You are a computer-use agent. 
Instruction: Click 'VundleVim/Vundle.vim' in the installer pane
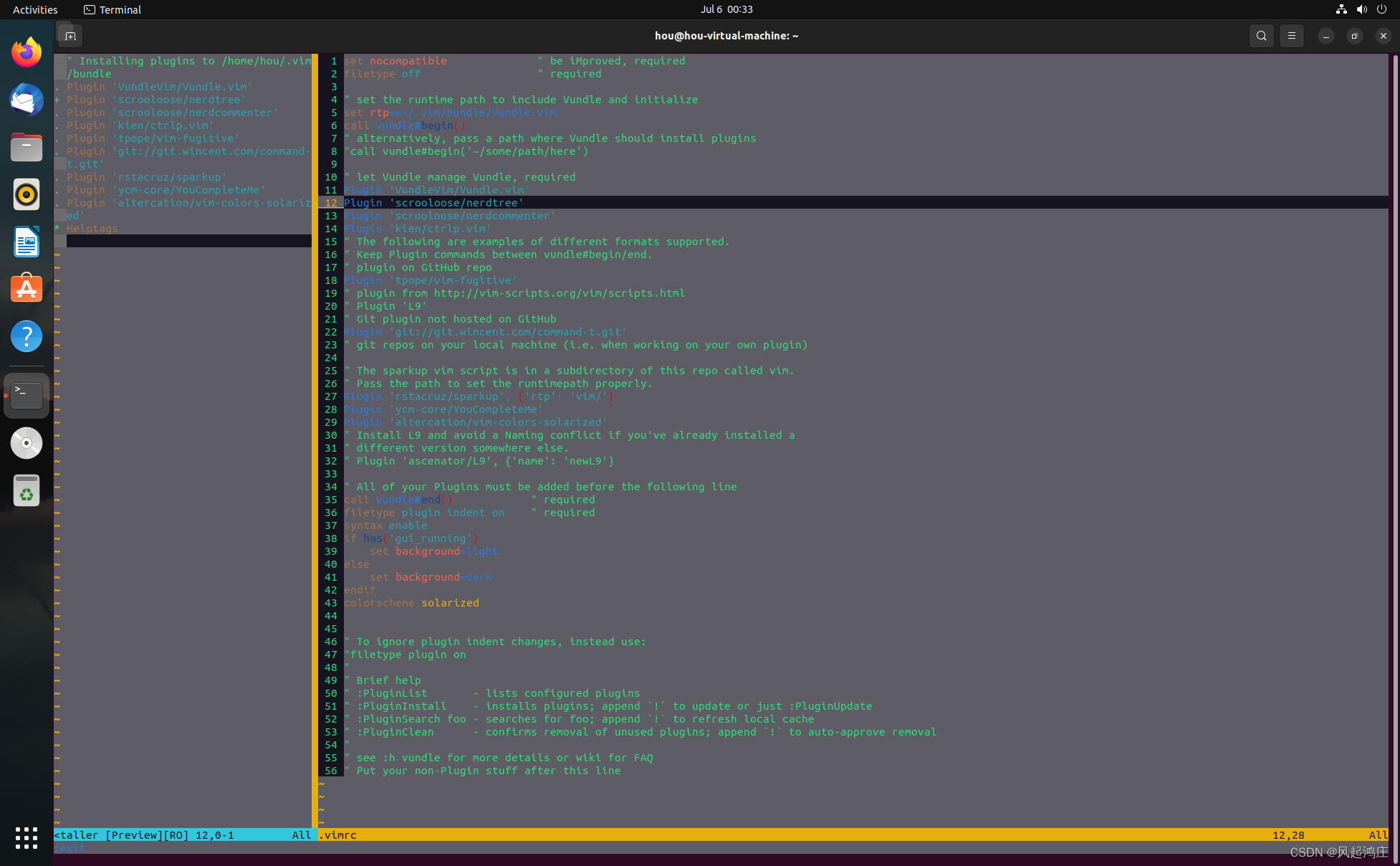[x=183, y=87]
